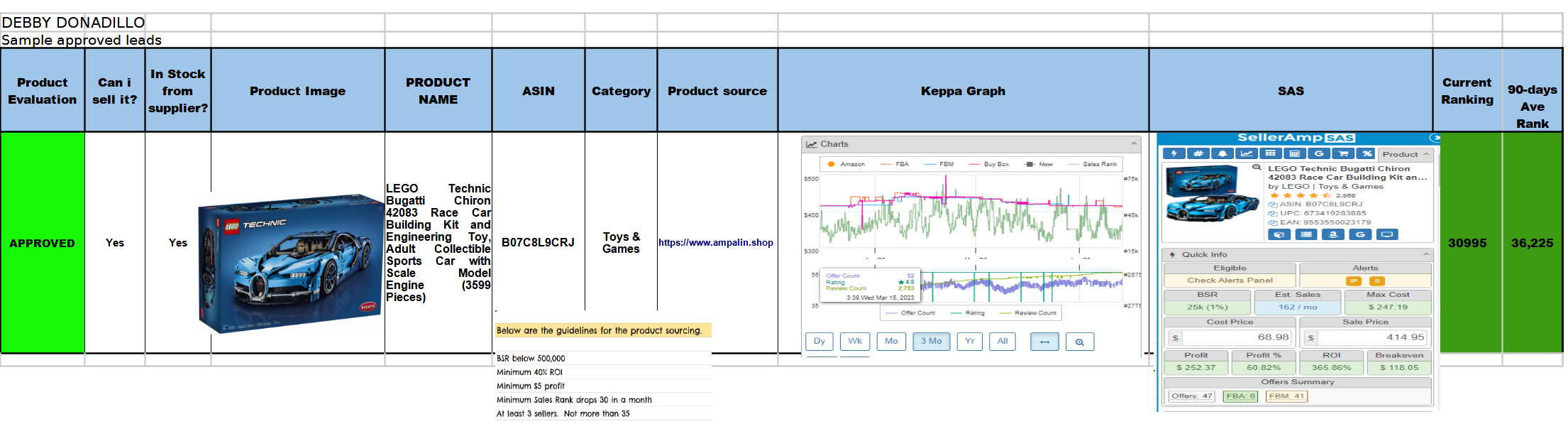This screenshot has width=1568, height=446.
Task: Click the zoom magnifier button under Keepa chart
Action: 1079,342
